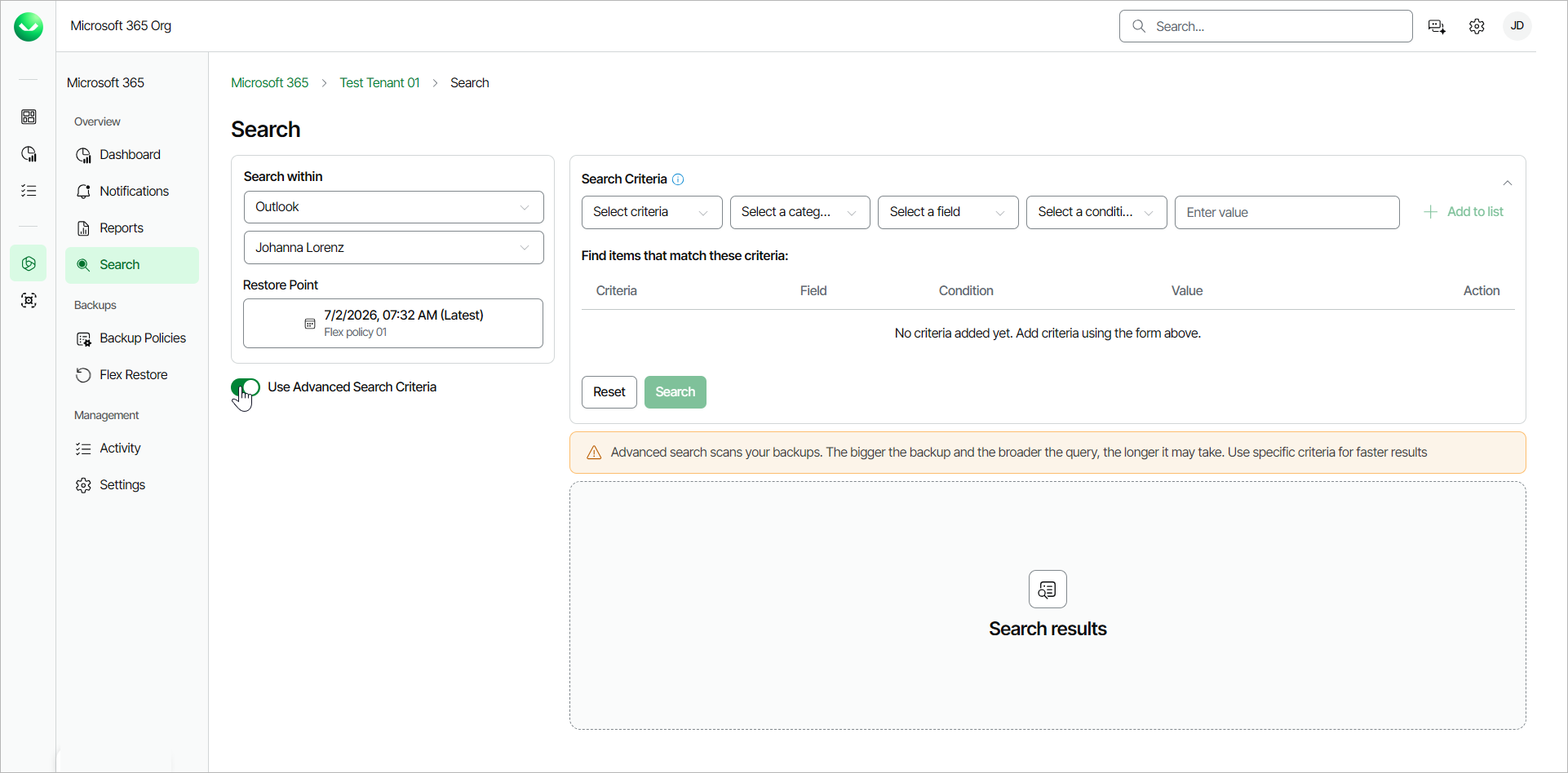The image size is (1568, 773).
Task: Open the Restore Point date selector
Action: (x=393, y=323)
